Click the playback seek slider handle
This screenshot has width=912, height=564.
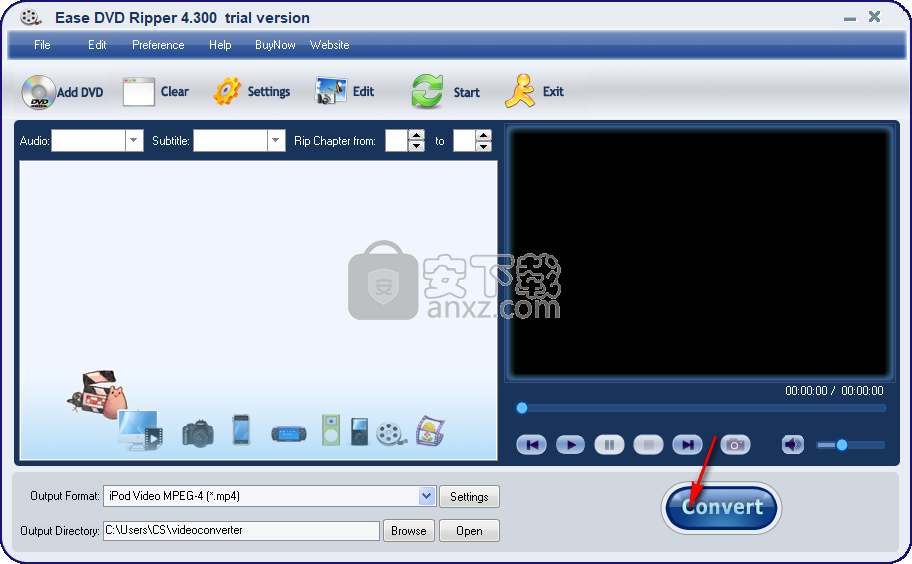click(x=522, y=408)
